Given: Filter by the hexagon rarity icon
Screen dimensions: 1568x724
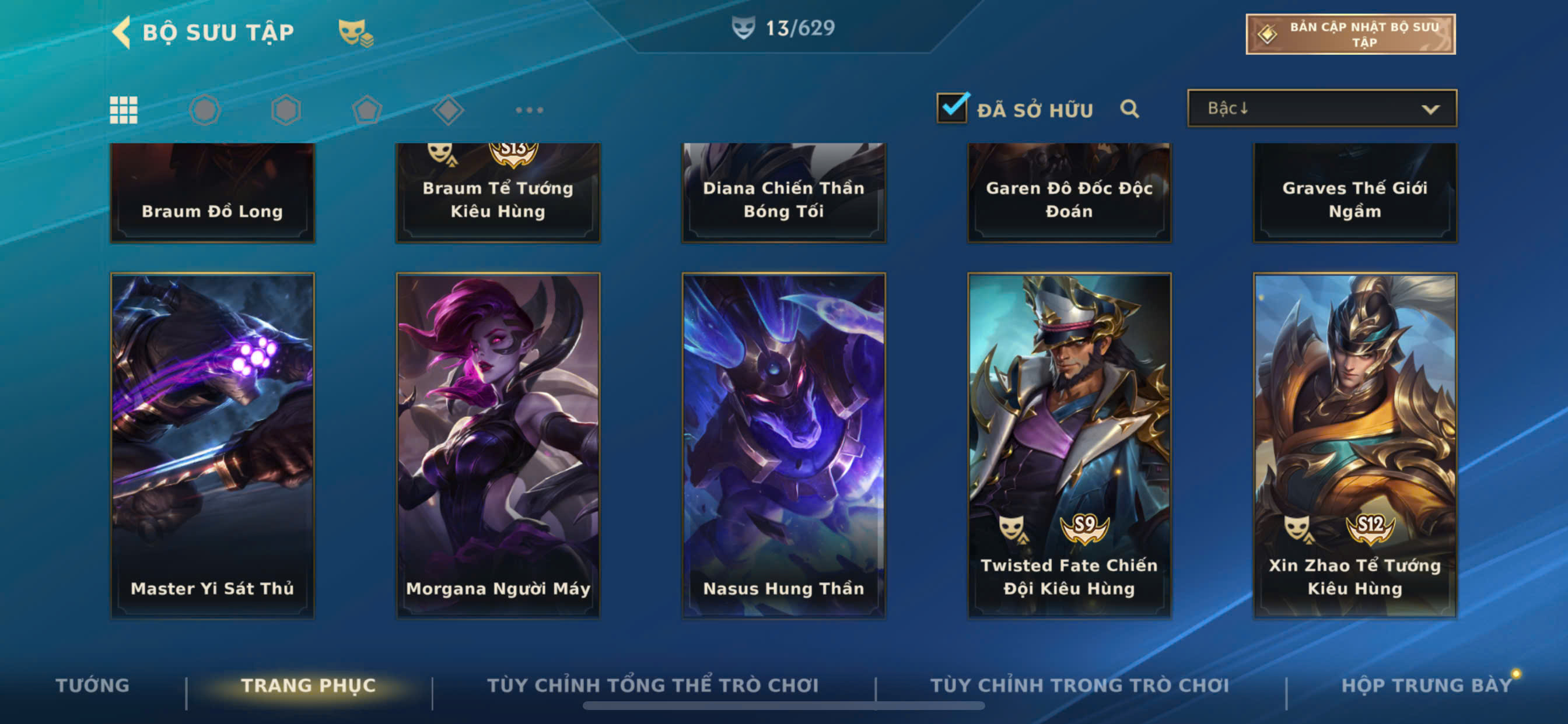Looking at the screenshot, I should coord(286,110).
